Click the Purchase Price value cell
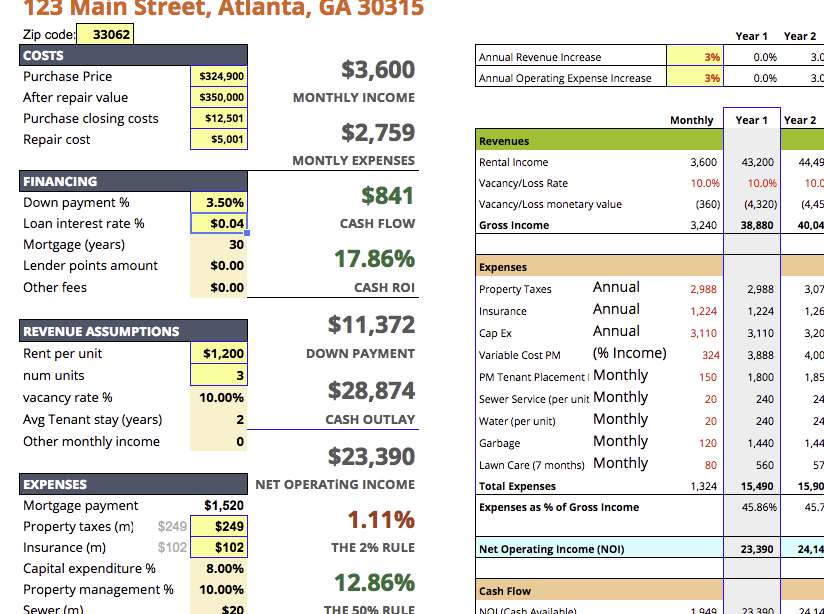 pyautogui.click(x=218, y=76)
